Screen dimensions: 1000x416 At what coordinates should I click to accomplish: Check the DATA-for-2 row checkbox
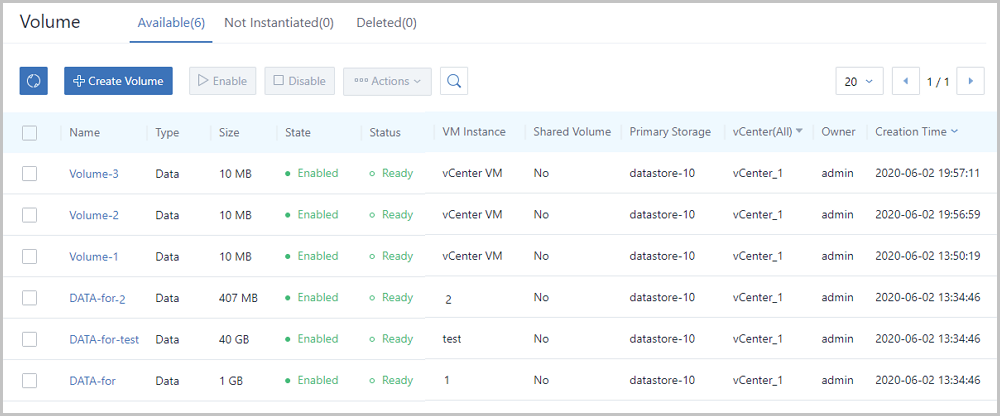(x=29, y=298)
